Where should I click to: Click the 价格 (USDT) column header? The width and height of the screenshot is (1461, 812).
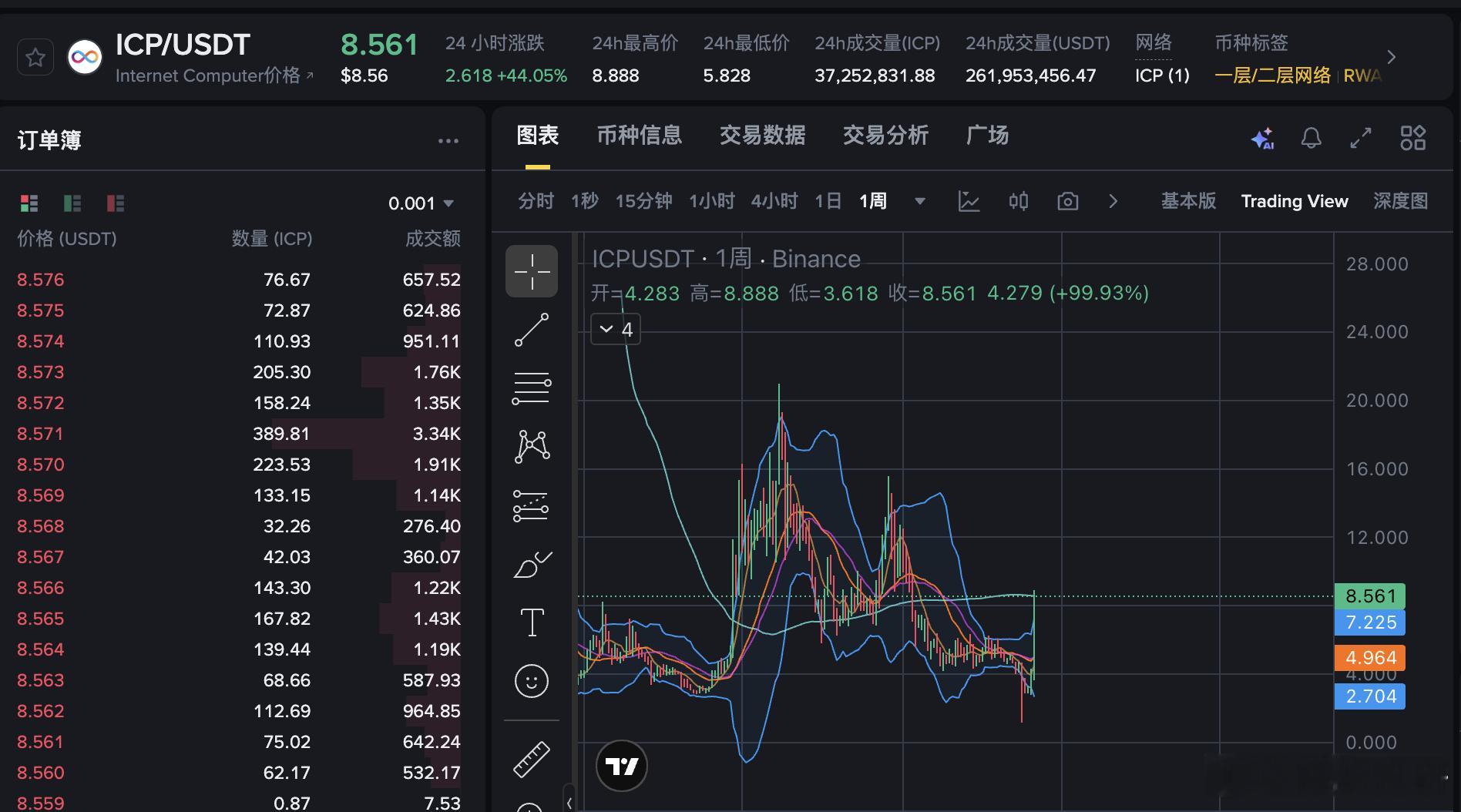coord(67,239)
